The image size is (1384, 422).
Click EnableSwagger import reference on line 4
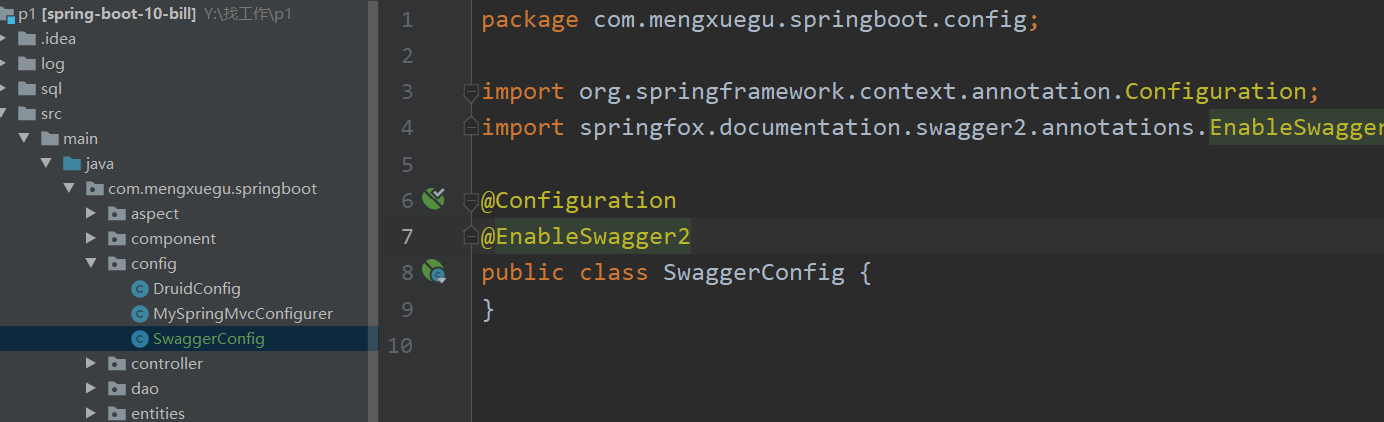click(x=1295, y=128)
